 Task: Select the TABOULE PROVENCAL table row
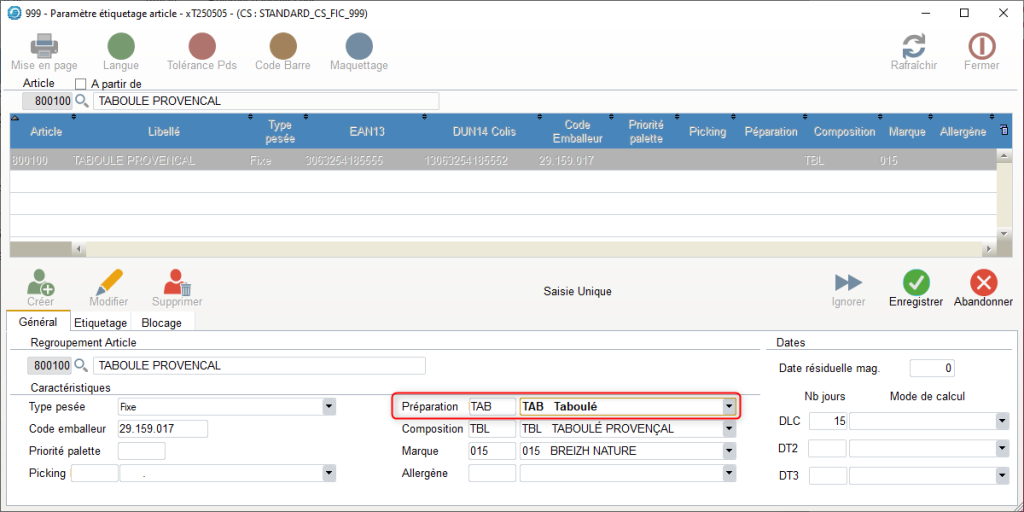coord(400,160)
